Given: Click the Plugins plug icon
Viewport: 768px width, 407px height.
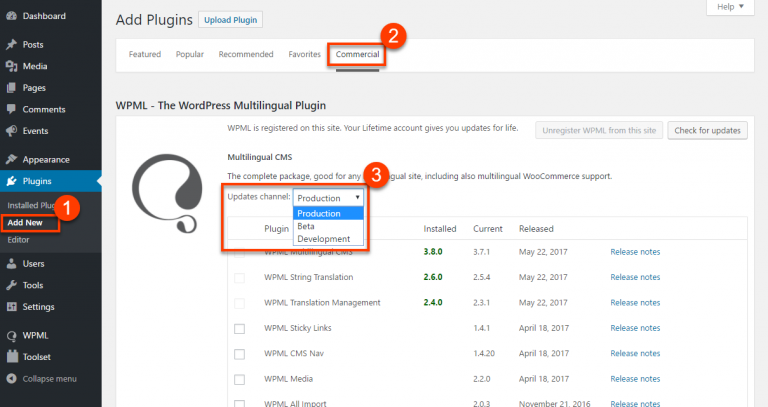Looking at the screenshot, I should pyautogui.click(x=11, y=181).
